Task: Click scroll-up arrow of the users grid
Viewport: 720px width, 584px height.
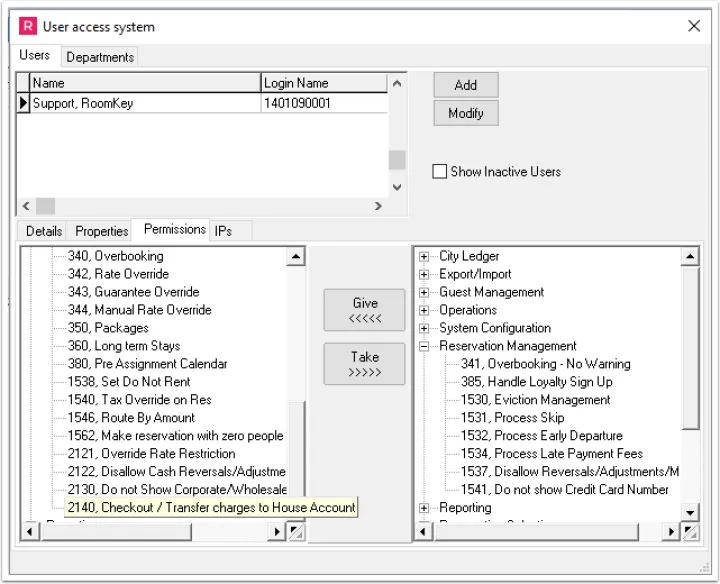Action: pyautogui.click(x=397, y=84)
